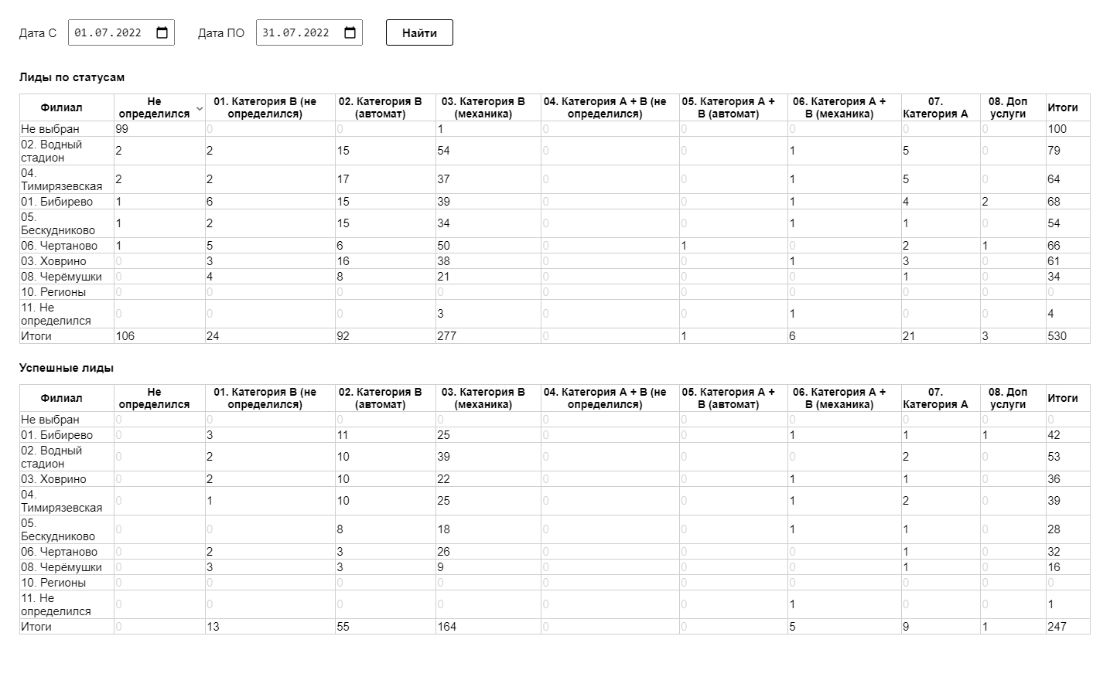The width and height of the screenshot is (1110, 677).
Task: Click the Успешные лиды heading
Action: tap(66, 368)
